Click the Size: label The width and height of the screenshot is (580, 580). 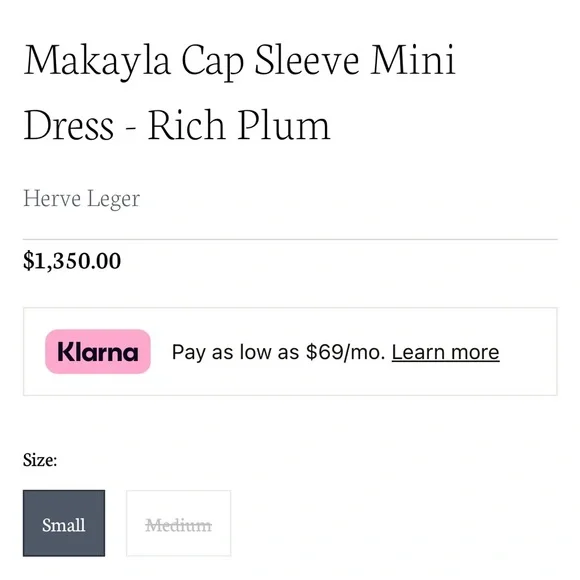coord(40,460)
